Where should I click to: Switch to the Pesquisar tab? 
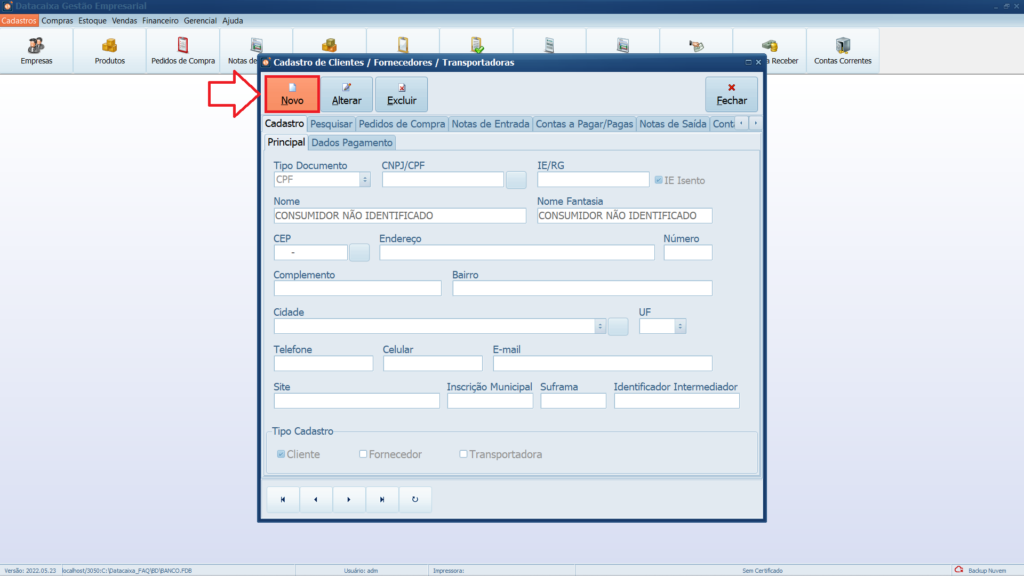[331, 124]
